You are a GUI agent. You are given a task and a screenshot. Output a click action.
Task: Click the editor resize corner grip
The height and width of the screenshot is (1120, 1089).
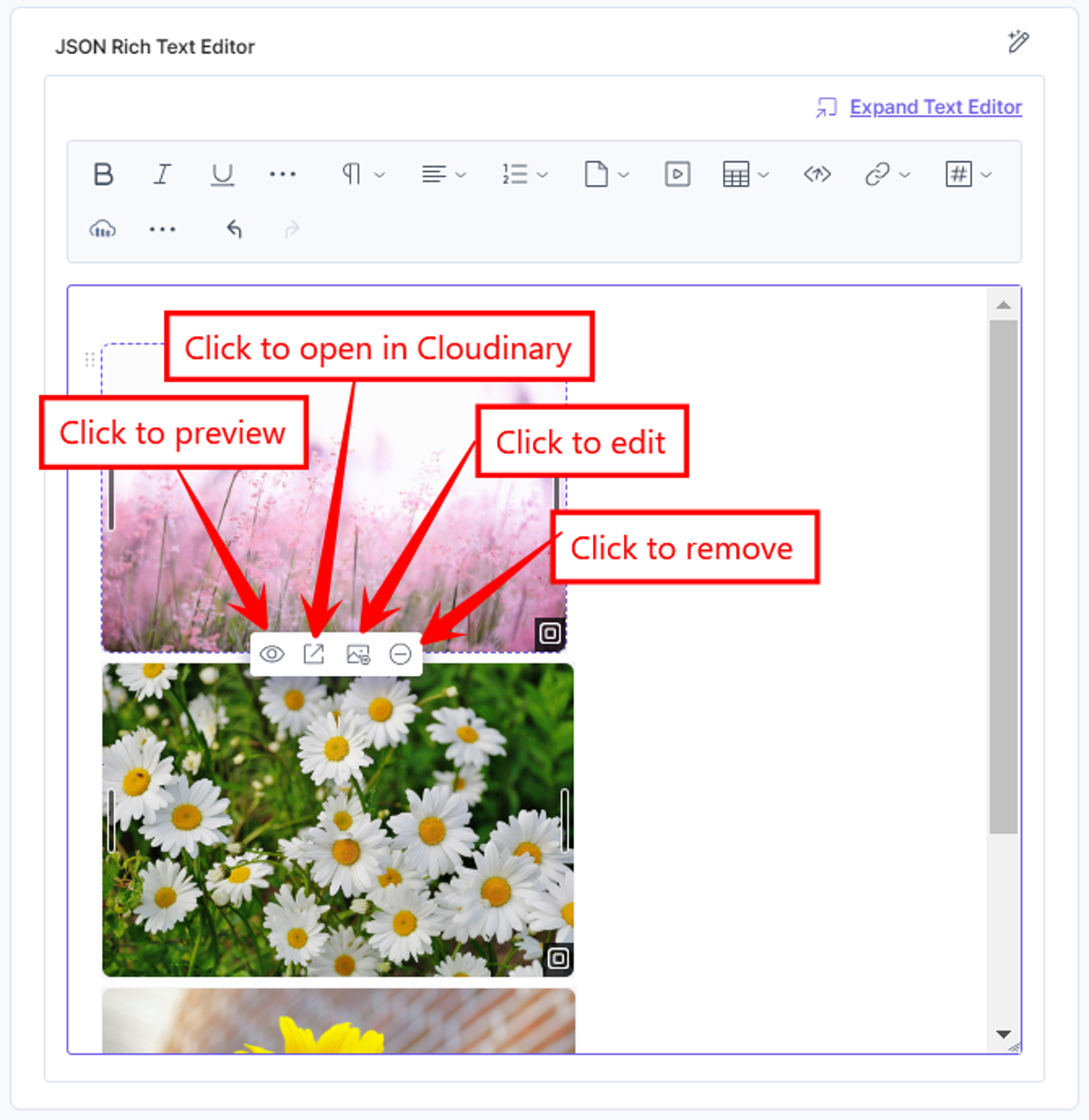(x=1015, y=1047)
